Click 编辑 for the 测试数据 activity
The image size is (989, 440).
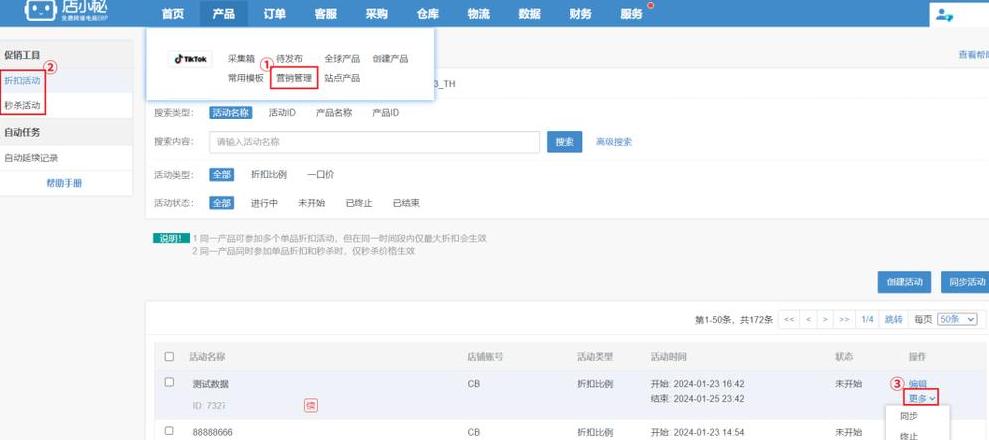click(x=918, y=383)
